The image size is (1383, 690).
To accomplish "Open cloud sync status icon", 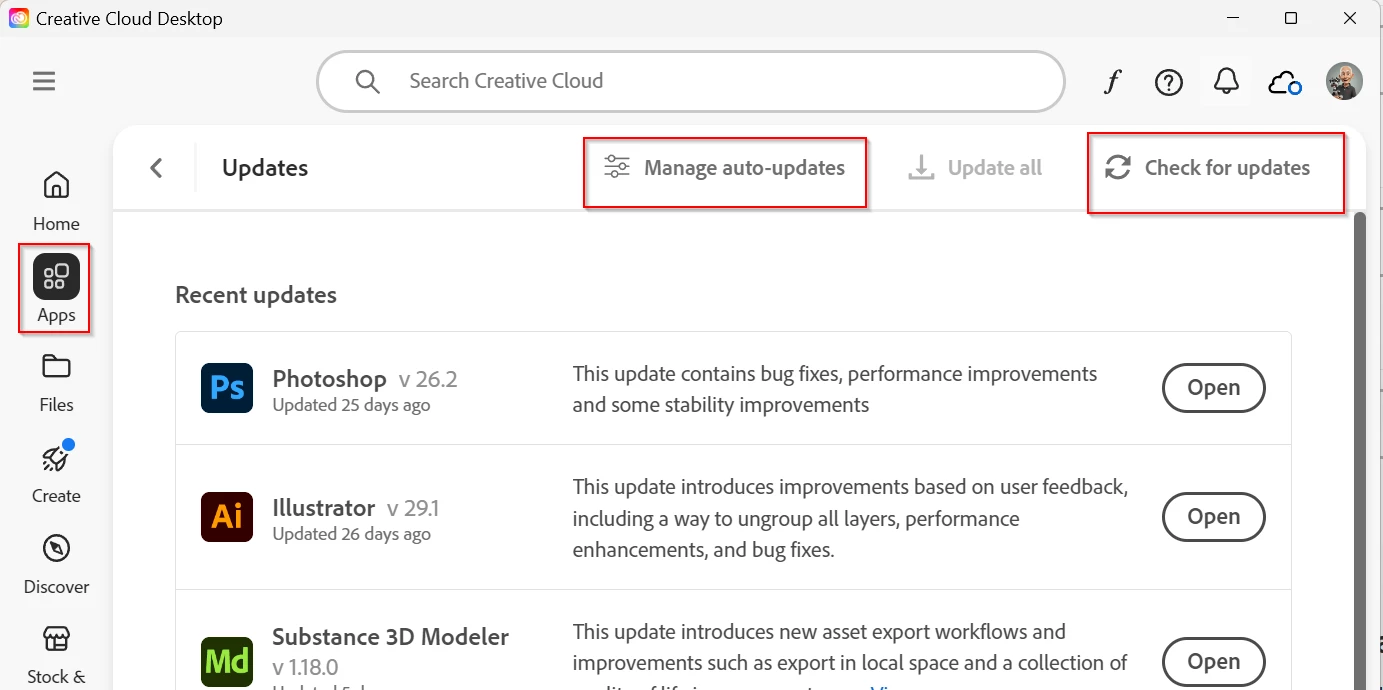I will [1284, 82].
